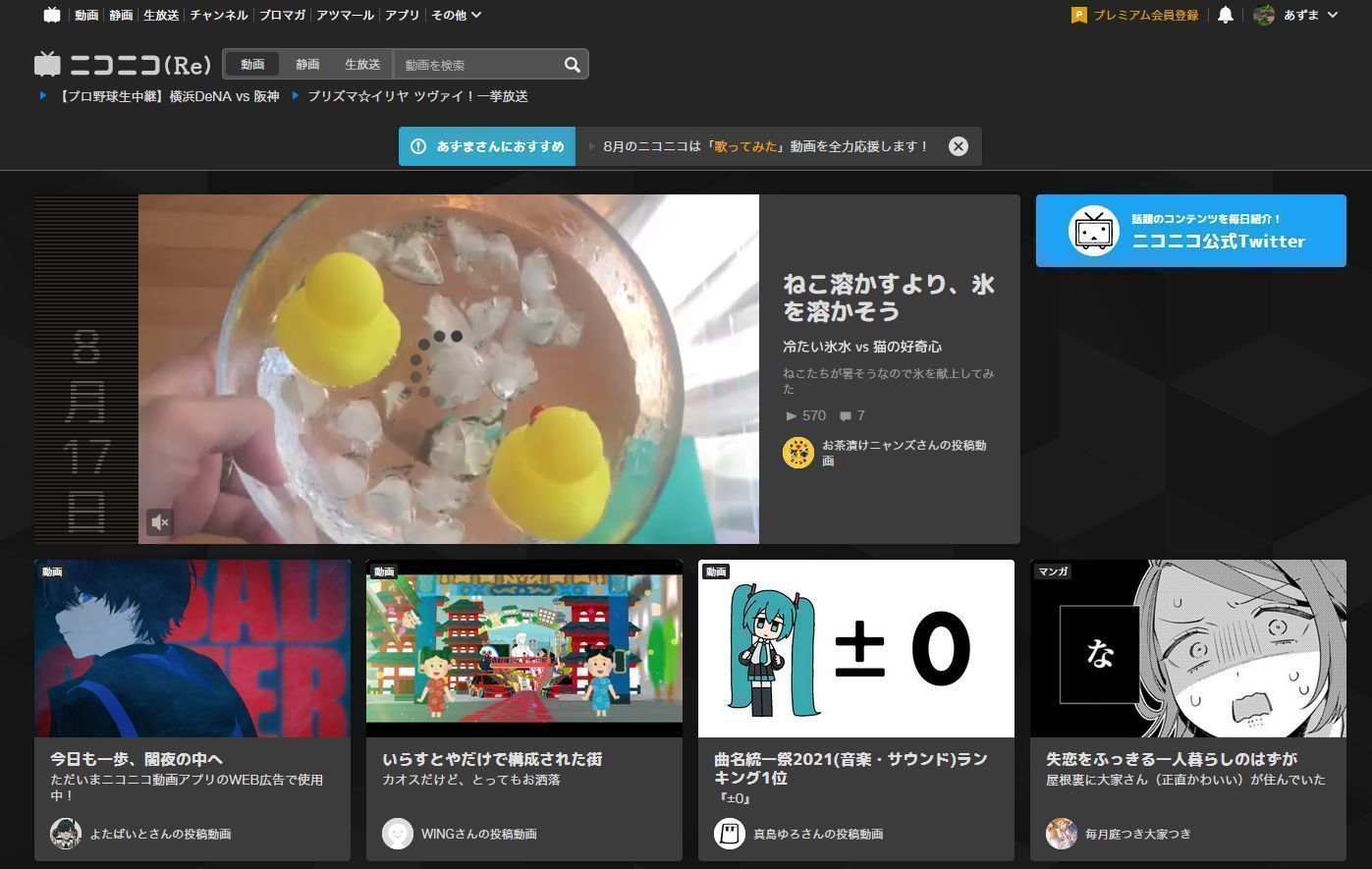Open ブロマガ in the top navigation

282,15
